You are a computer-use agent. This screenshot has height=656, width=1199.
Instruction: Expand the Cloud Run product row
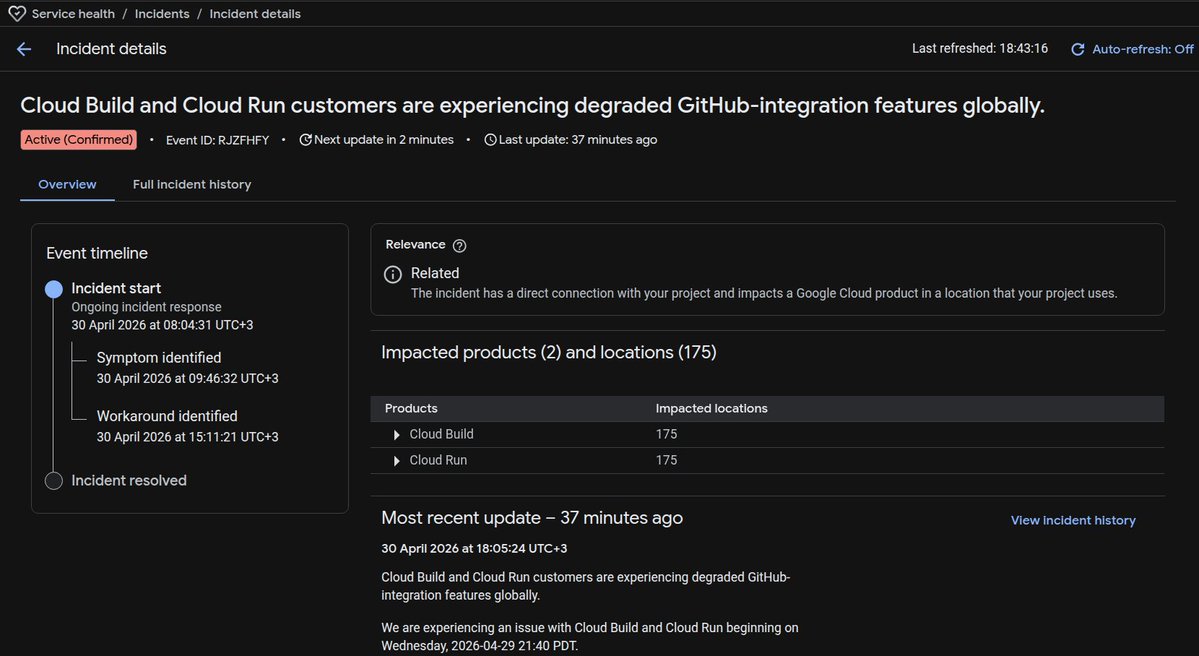[396, 461]
